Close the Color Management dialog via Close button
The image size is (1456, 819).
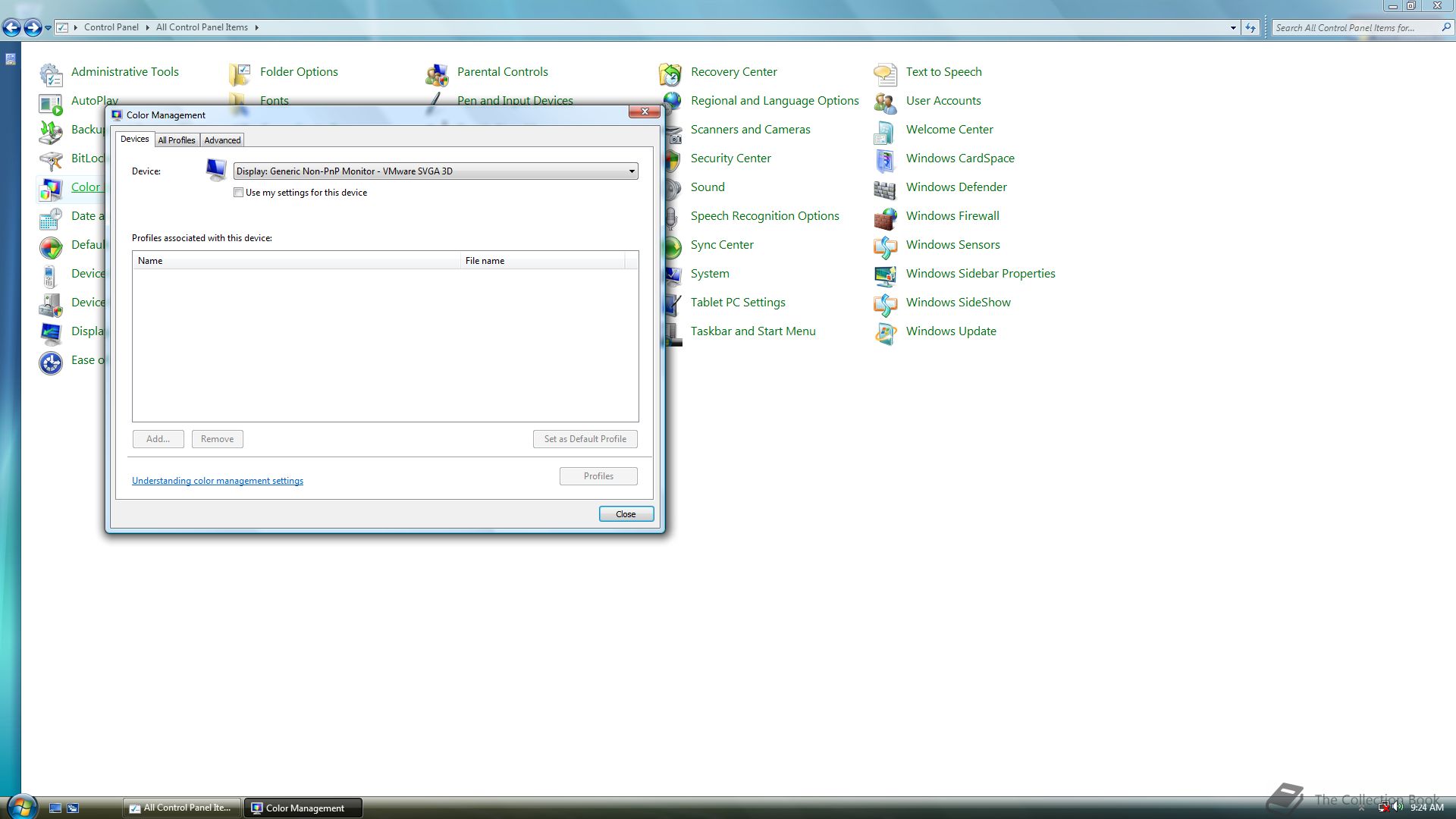[626, 514]
